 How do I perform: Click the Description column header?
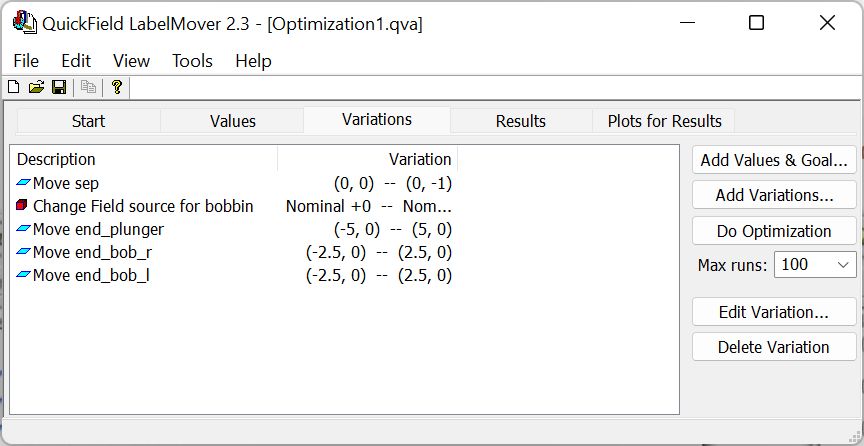pos(57,159)
